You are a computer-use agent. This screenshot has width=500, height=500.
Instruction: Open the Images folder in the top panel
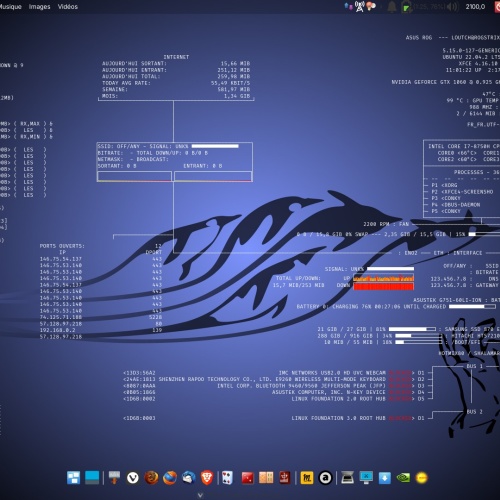(x=39, y=7)
